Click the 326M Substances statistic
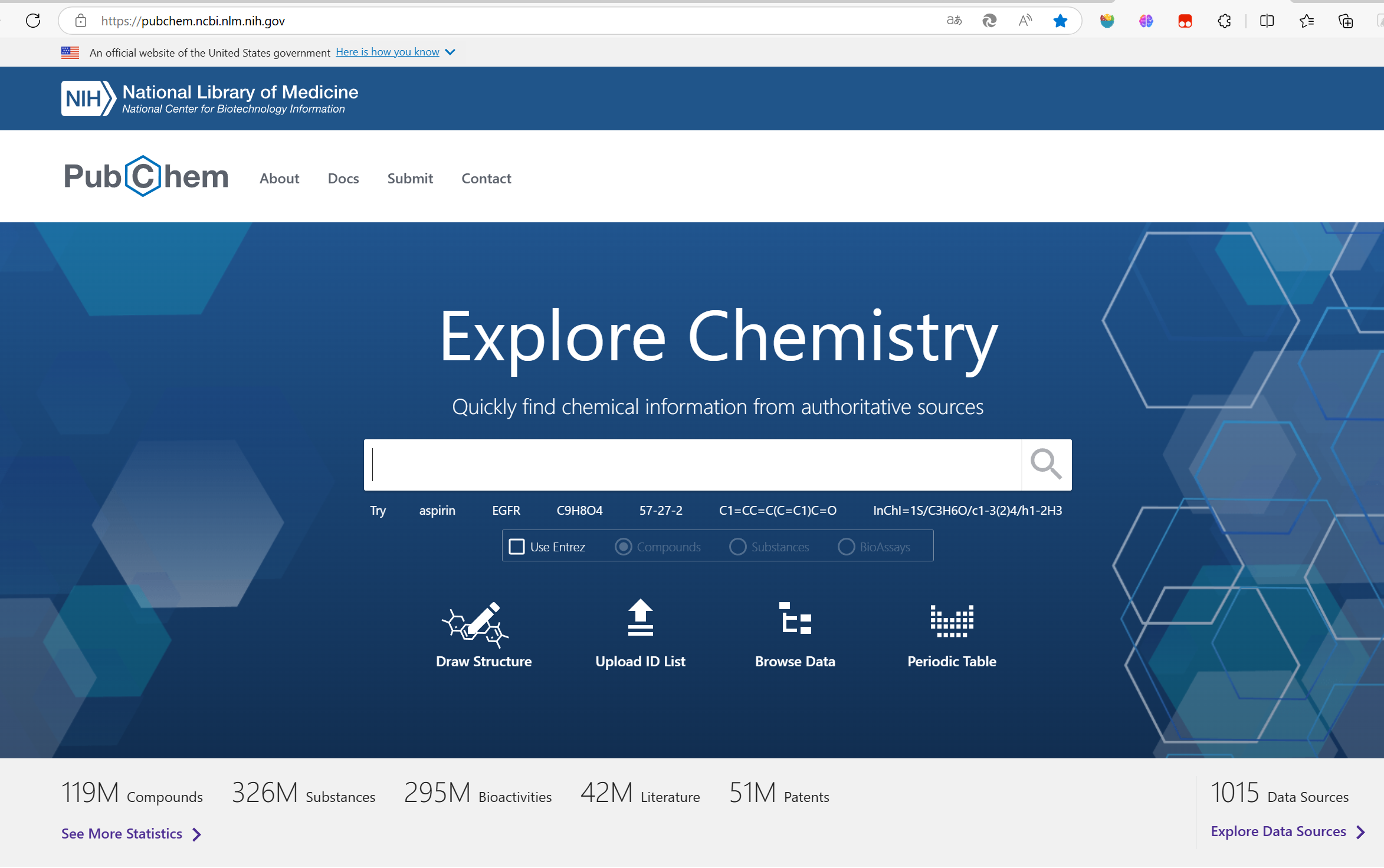Image resolution: width=1384 pixels, height=868 pixels. point(304,793)
